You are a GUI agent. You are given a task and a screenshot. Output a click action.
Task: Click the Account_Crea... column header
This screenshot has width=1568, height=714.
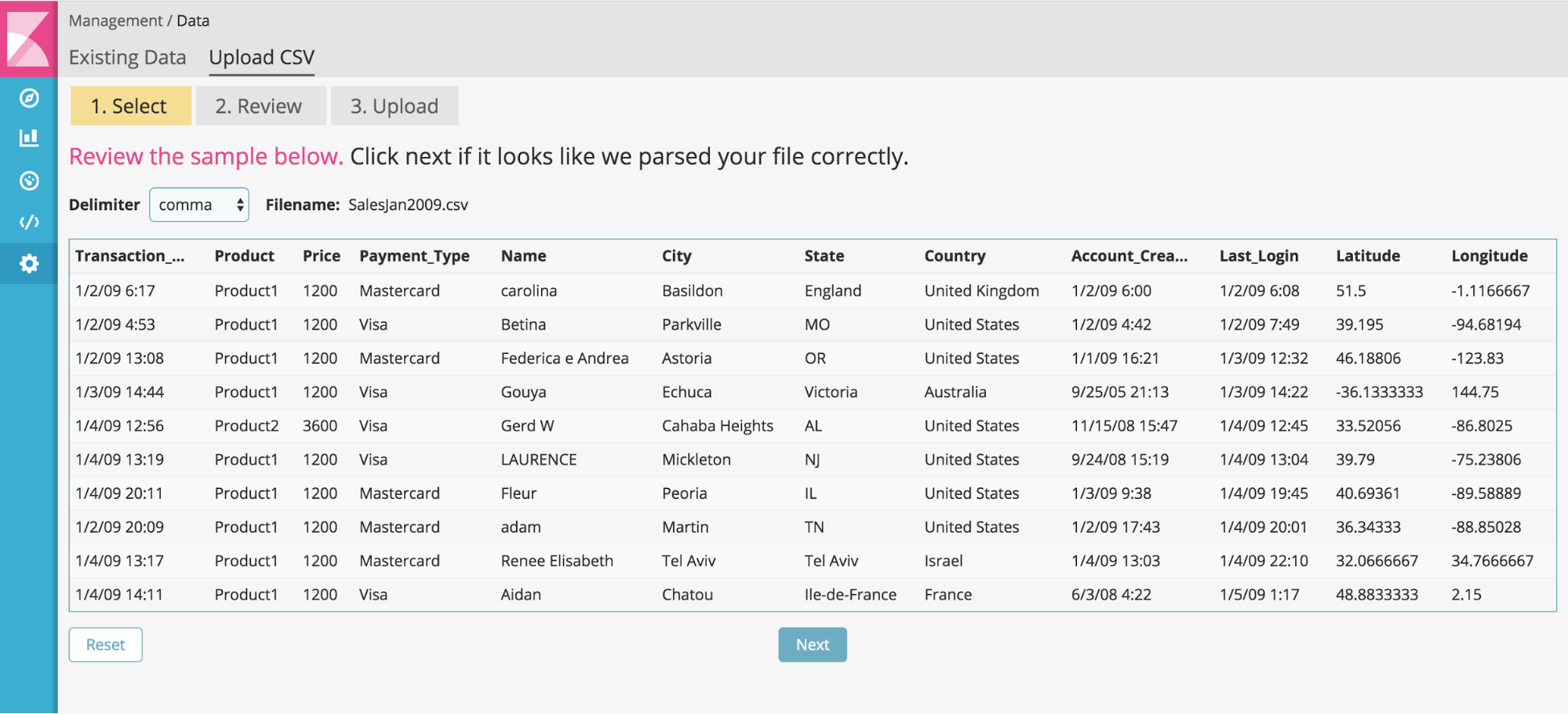click(x=1129, y=256)
